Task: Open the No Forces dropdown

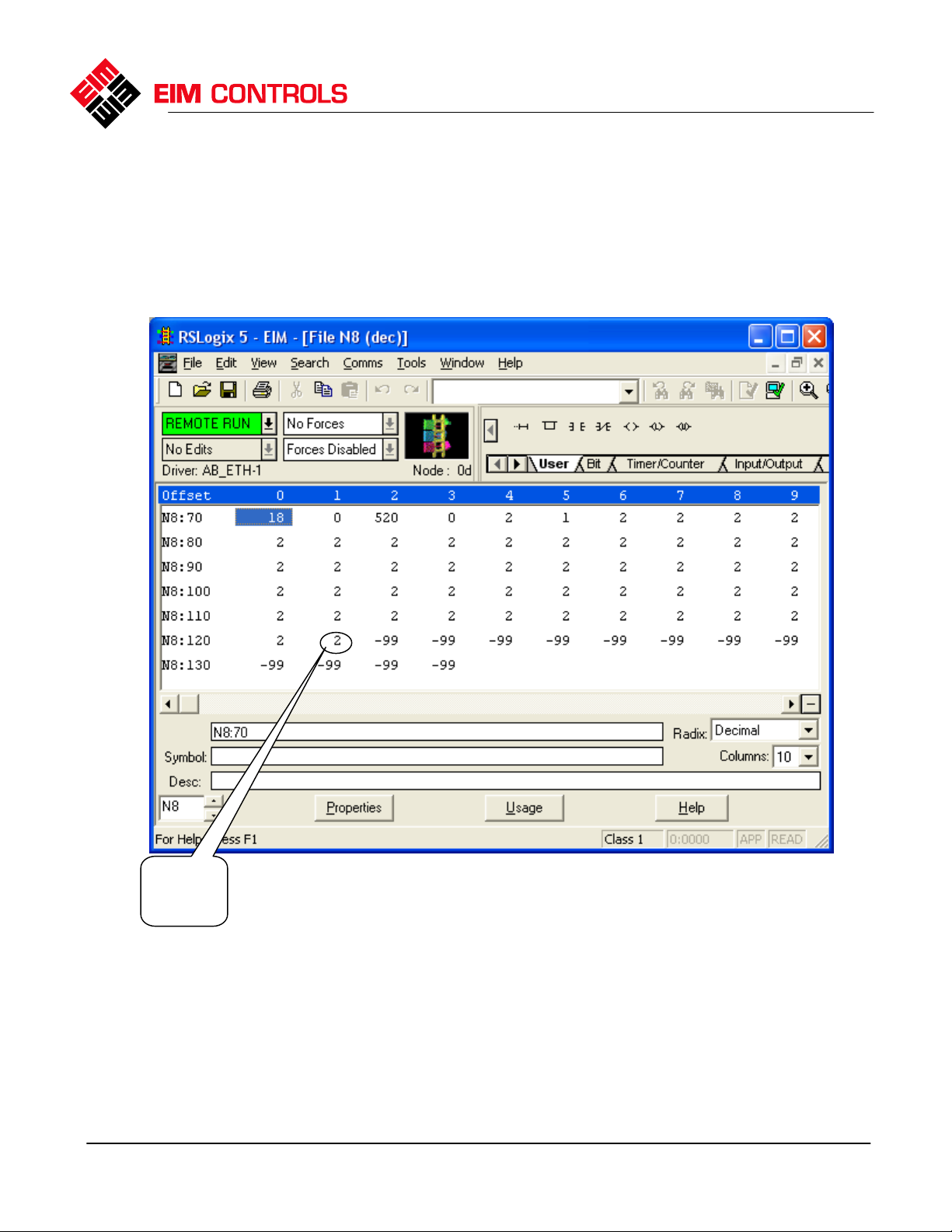Action: (x=390, y=424)
